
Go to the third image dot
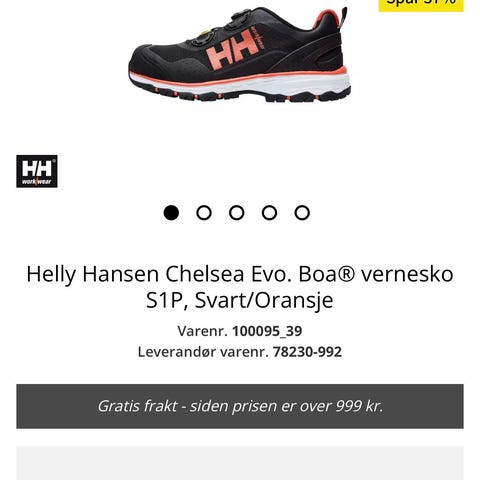[x=237, y=213]
